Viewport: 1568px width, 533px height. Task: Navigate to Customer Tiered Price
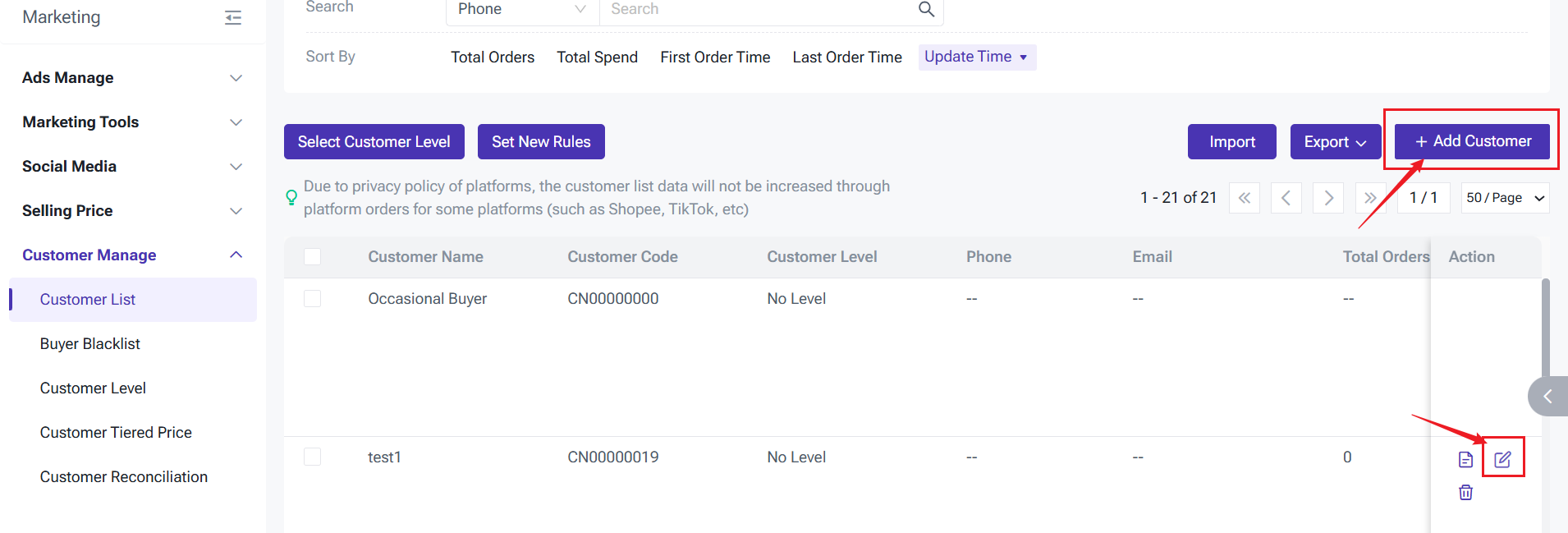pos(116,433)
